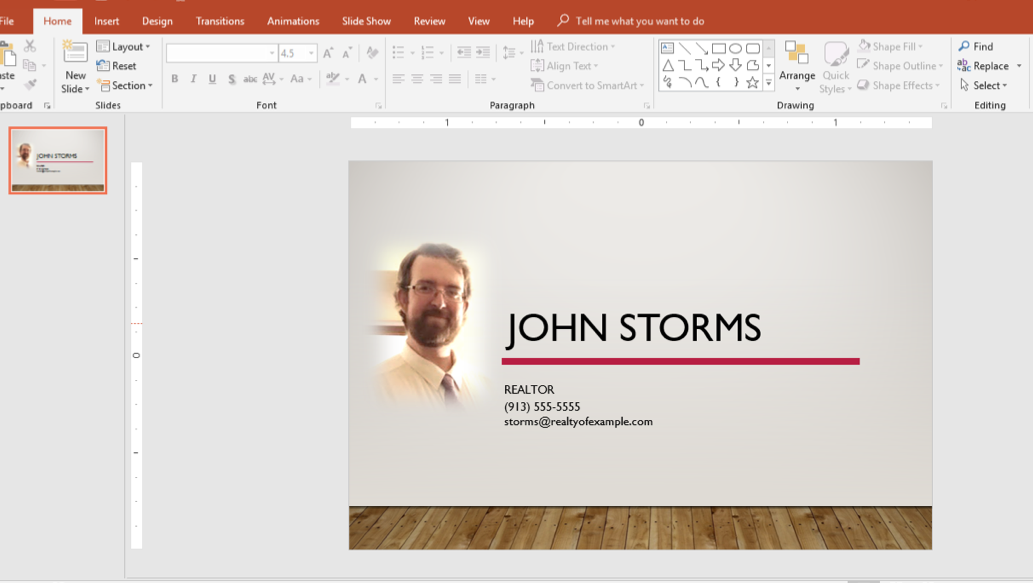The height and width of the screenshot is (583, 1033).
Task: Switch to the Insert tab
Action: (x=107, y=21)
